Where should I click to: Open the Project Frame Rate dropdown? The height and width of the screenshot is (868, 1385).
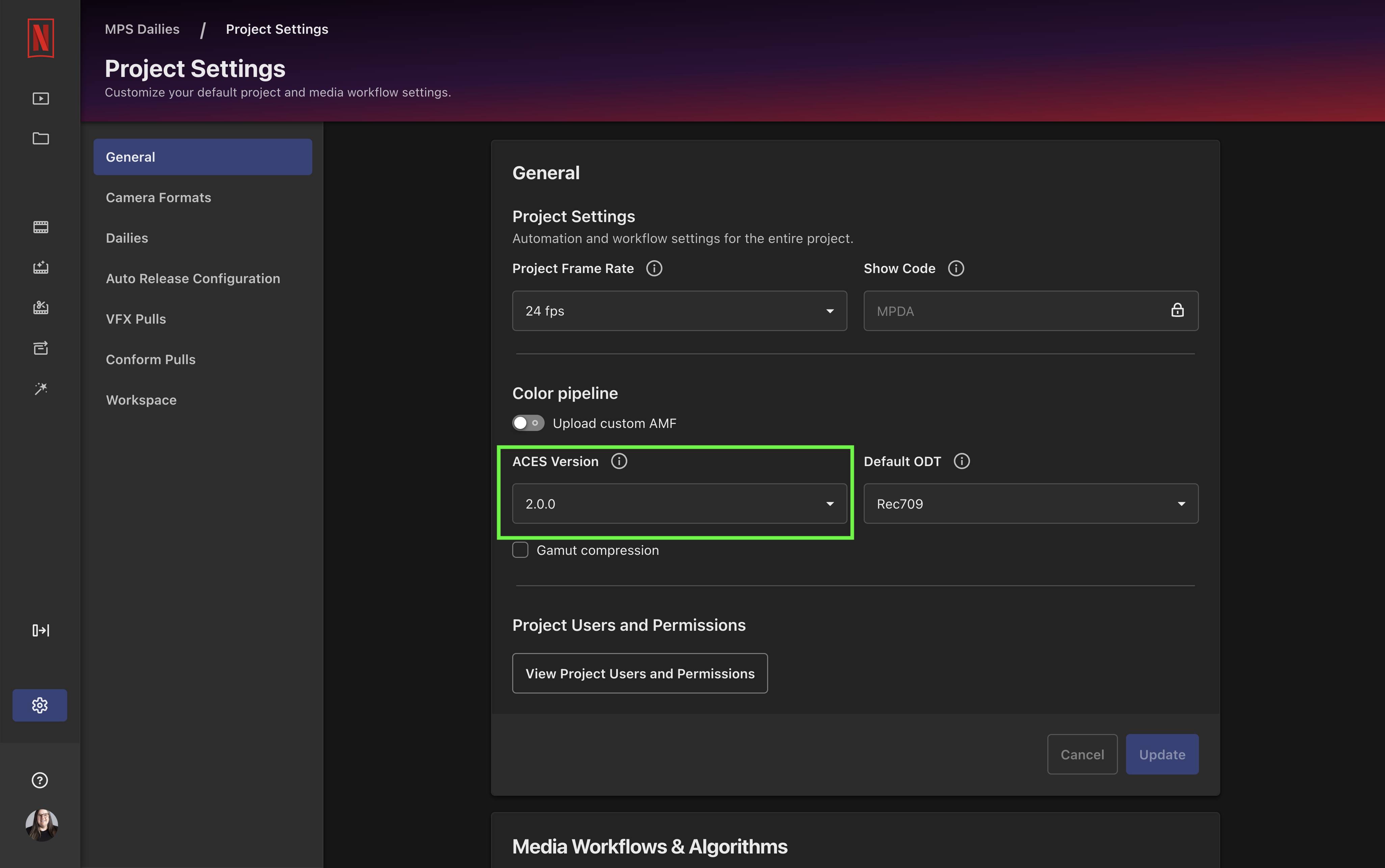coord(679,310)
